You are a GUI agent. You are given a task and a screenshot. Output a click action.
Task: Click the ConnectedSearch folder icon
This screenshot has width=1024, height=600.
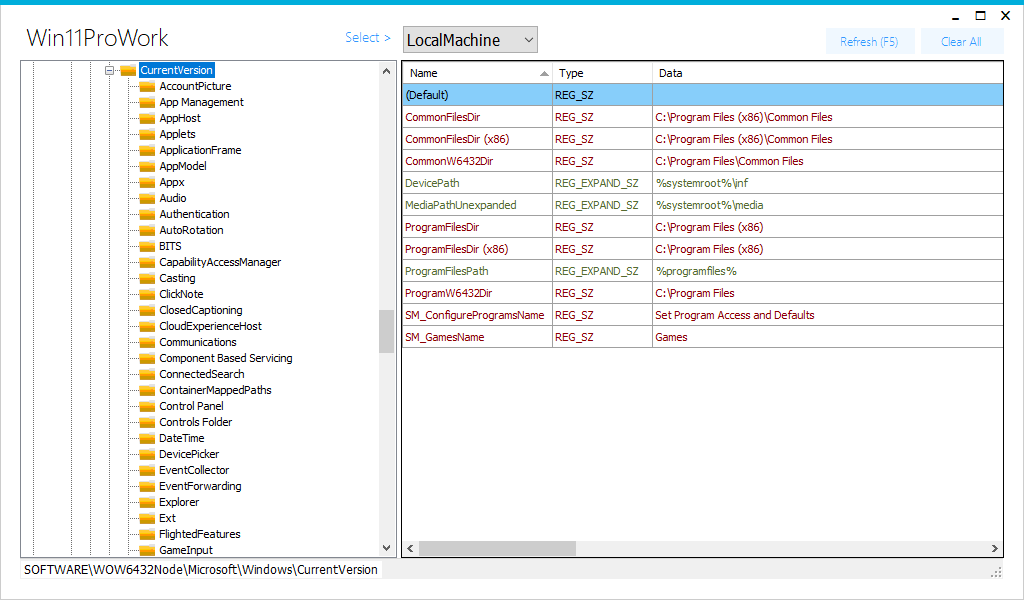point(148,374)
